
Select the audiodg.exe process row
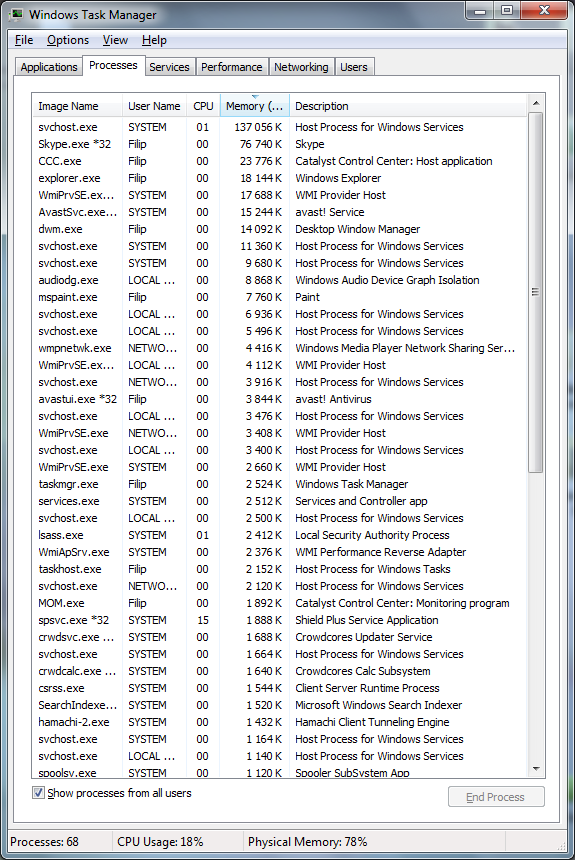[280, 280]
